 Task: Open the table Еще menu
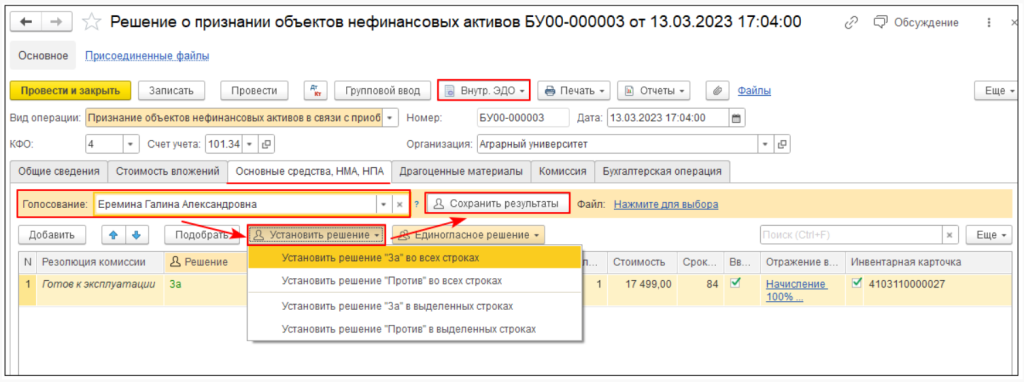pos(989,234)
